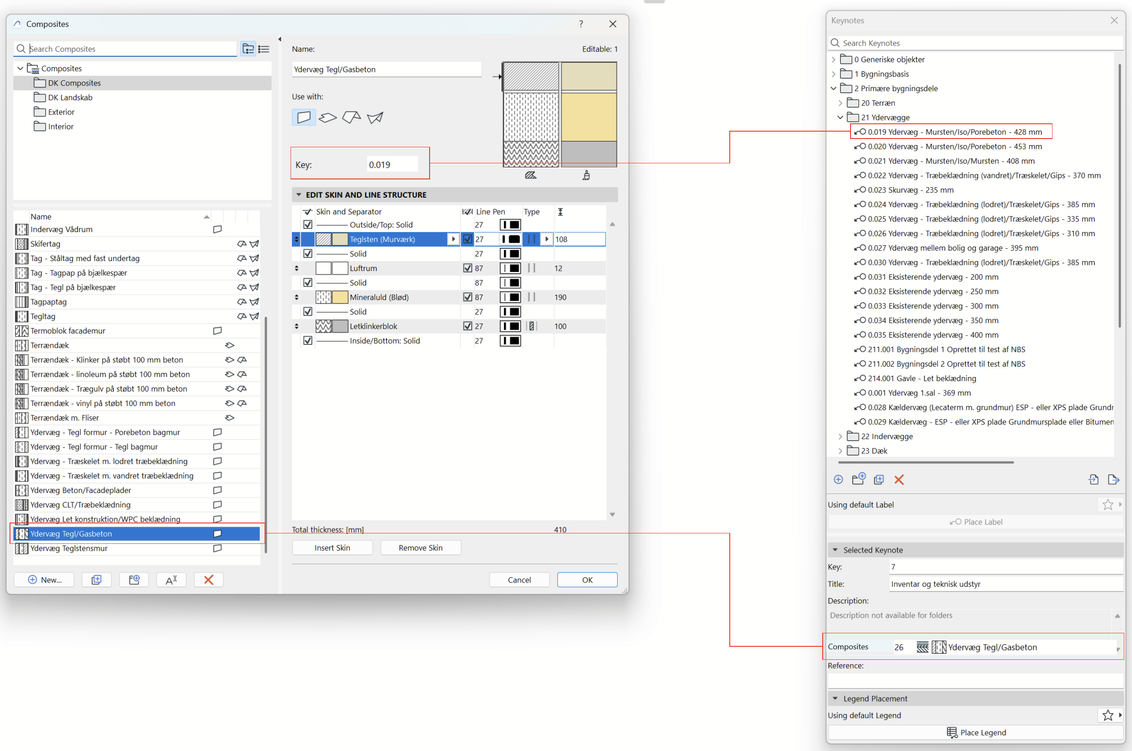This screenshot has height=751, width=1132.
Task: Toggle Solid separator checkbox below Teglsten
Action: click(x=308, y=253)
